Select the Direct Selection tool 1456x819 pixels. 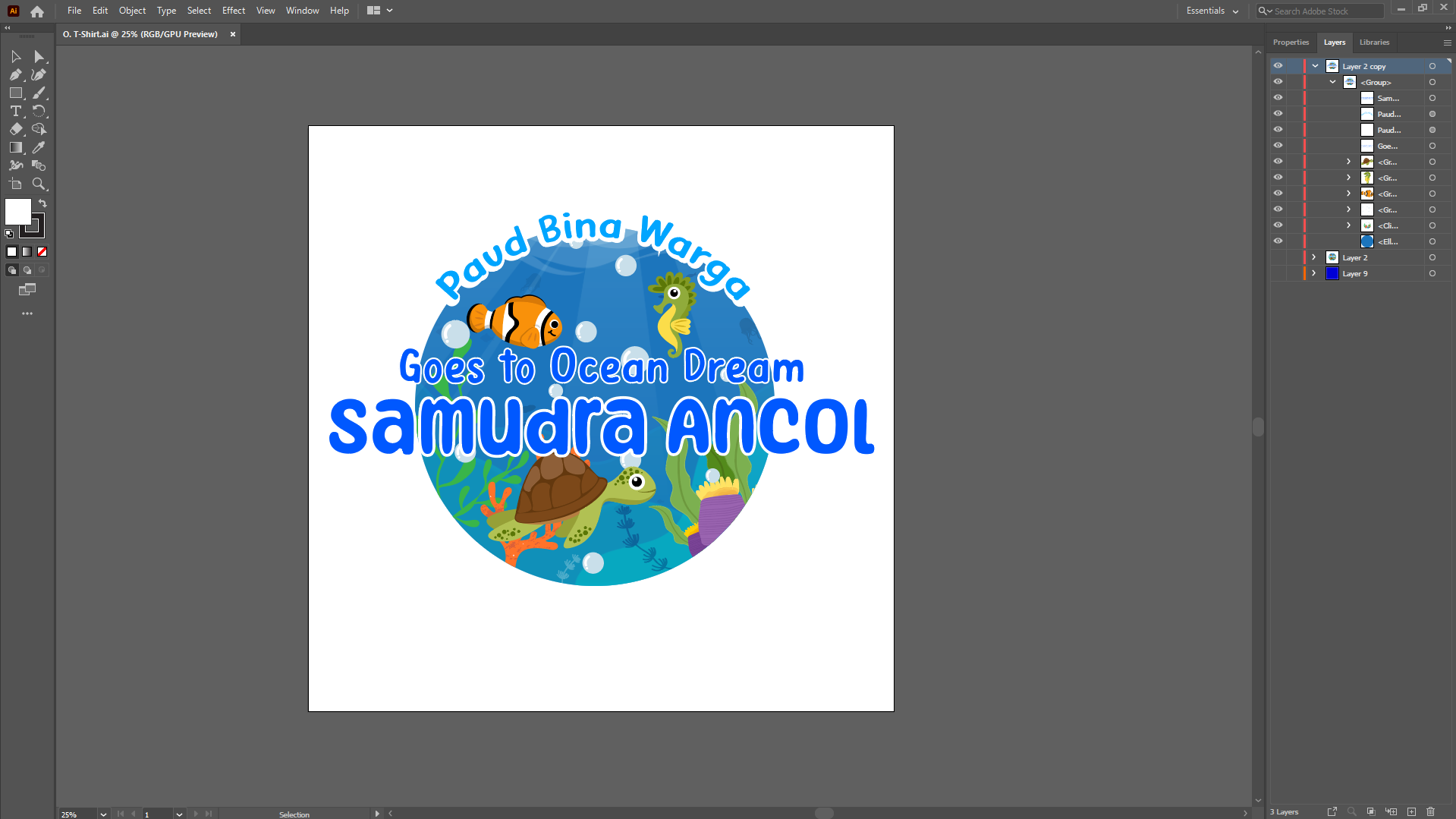coord(39,57)
